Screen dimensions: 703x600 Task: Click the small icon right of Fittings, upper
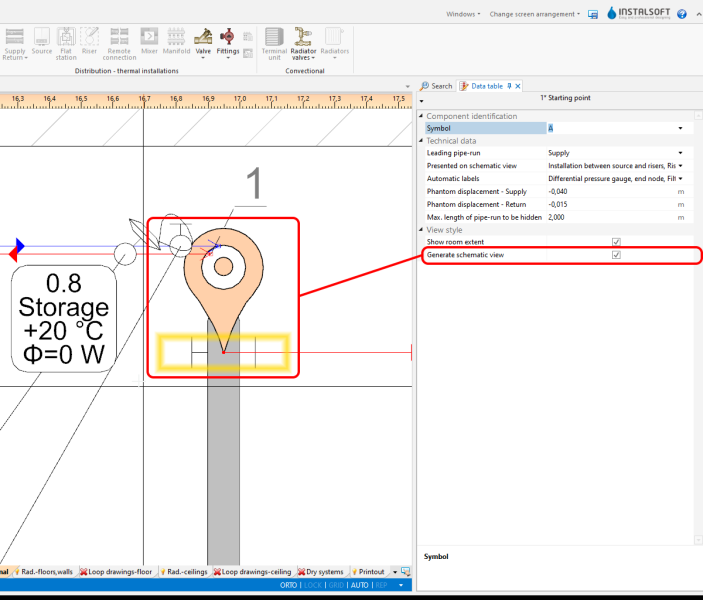pos(247,37)
